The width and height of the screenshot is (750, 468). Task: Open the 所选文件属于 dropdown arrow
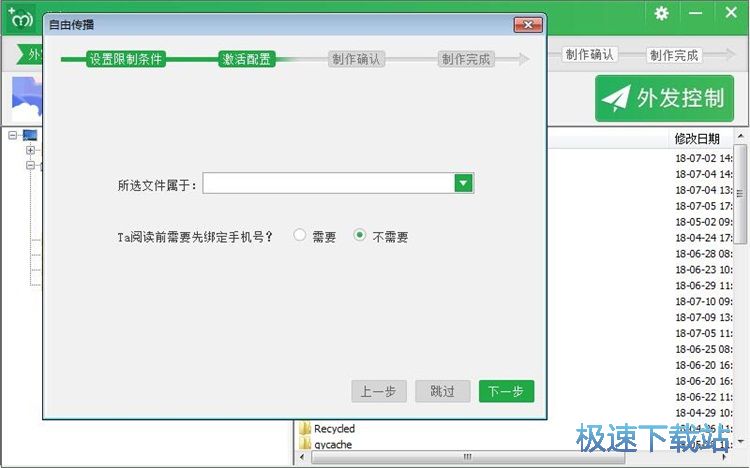click(463, 183)
